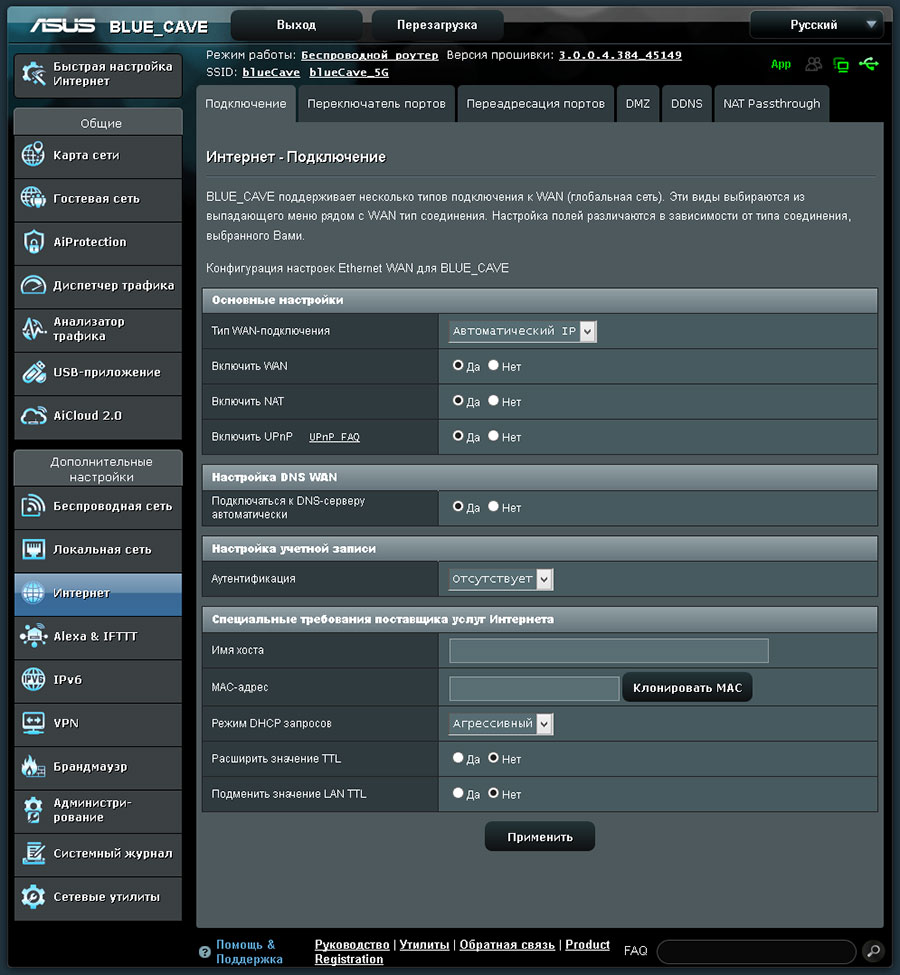Switch to the DMZ tab
900x975 pixels.
[638, 104]
